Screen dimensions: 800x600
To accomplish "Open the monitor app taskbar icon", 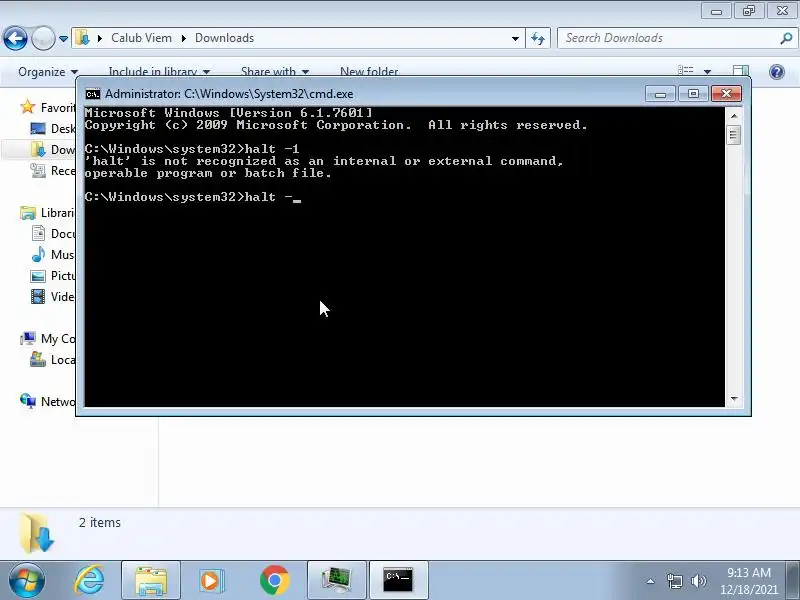I will tap(337, 580).
